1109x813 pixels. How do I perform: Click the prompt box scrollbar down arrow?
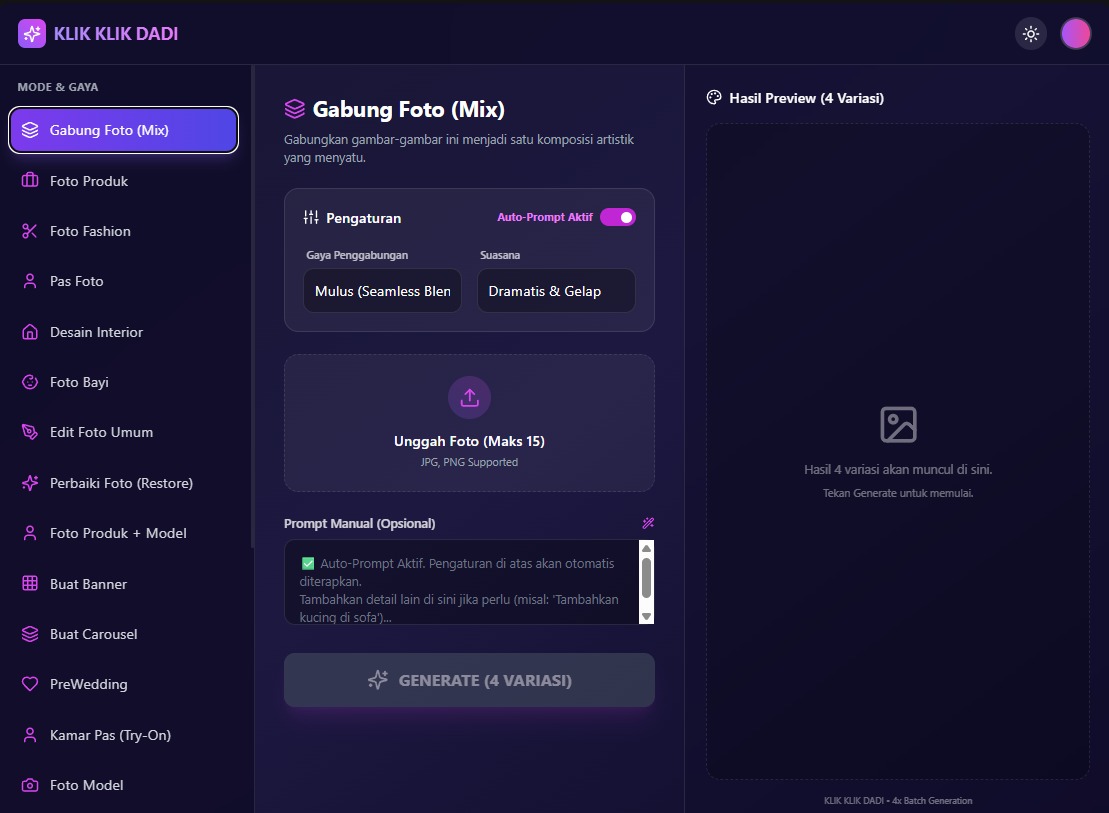click(646, 616)
